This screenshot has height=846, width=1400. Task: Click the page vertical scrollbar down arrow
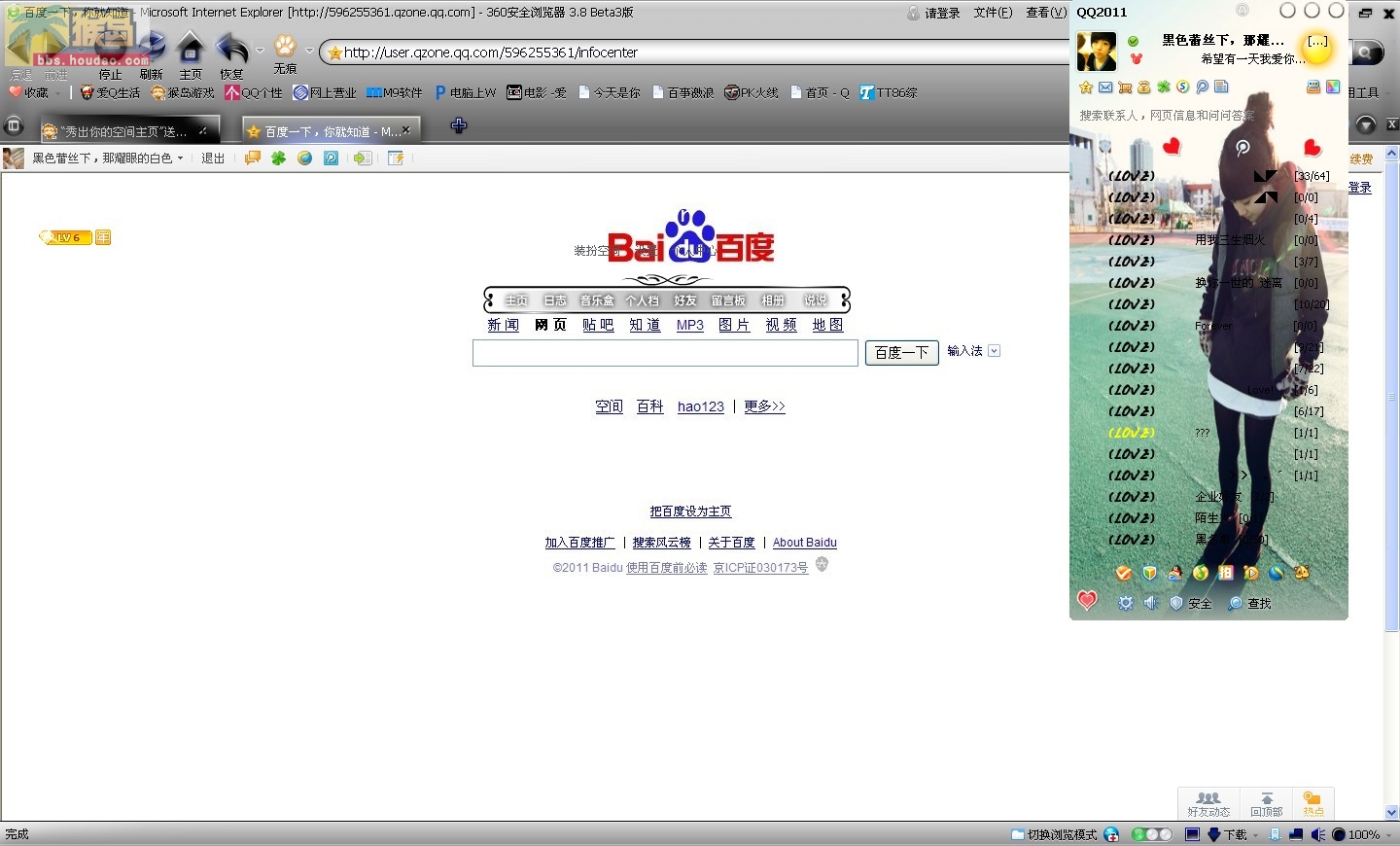tap(1391, 812)
